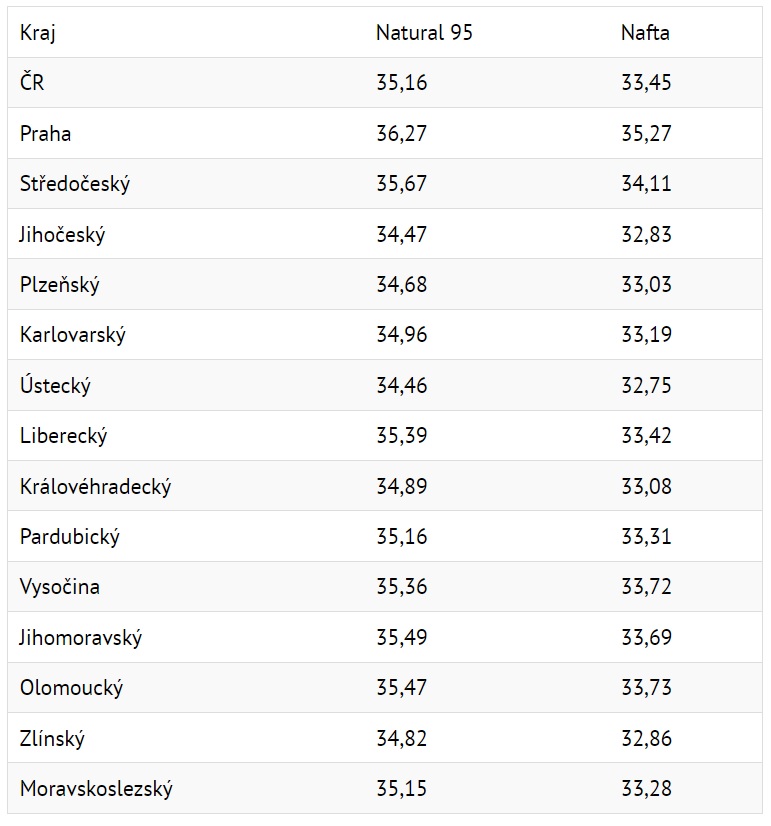Click the Nafta column header
Screen dimensions: 771x826
645,33
